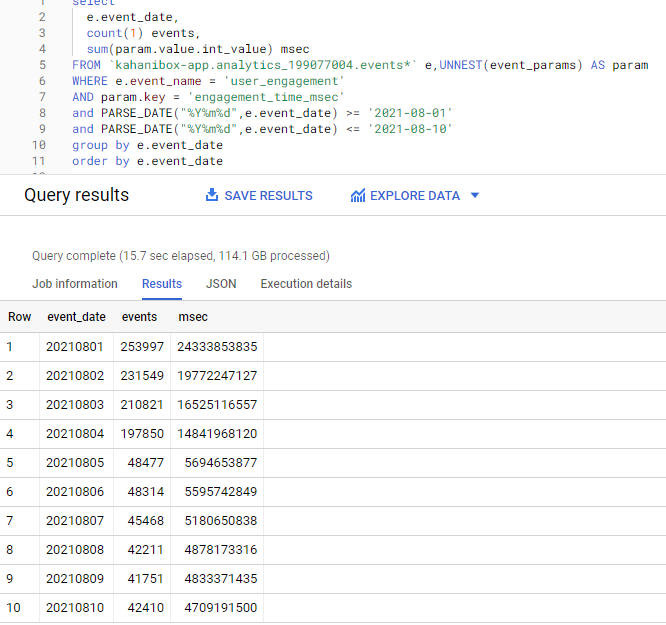666x625 pixels.
Task: Click msec value 4833371435
Action: point(221,579)
